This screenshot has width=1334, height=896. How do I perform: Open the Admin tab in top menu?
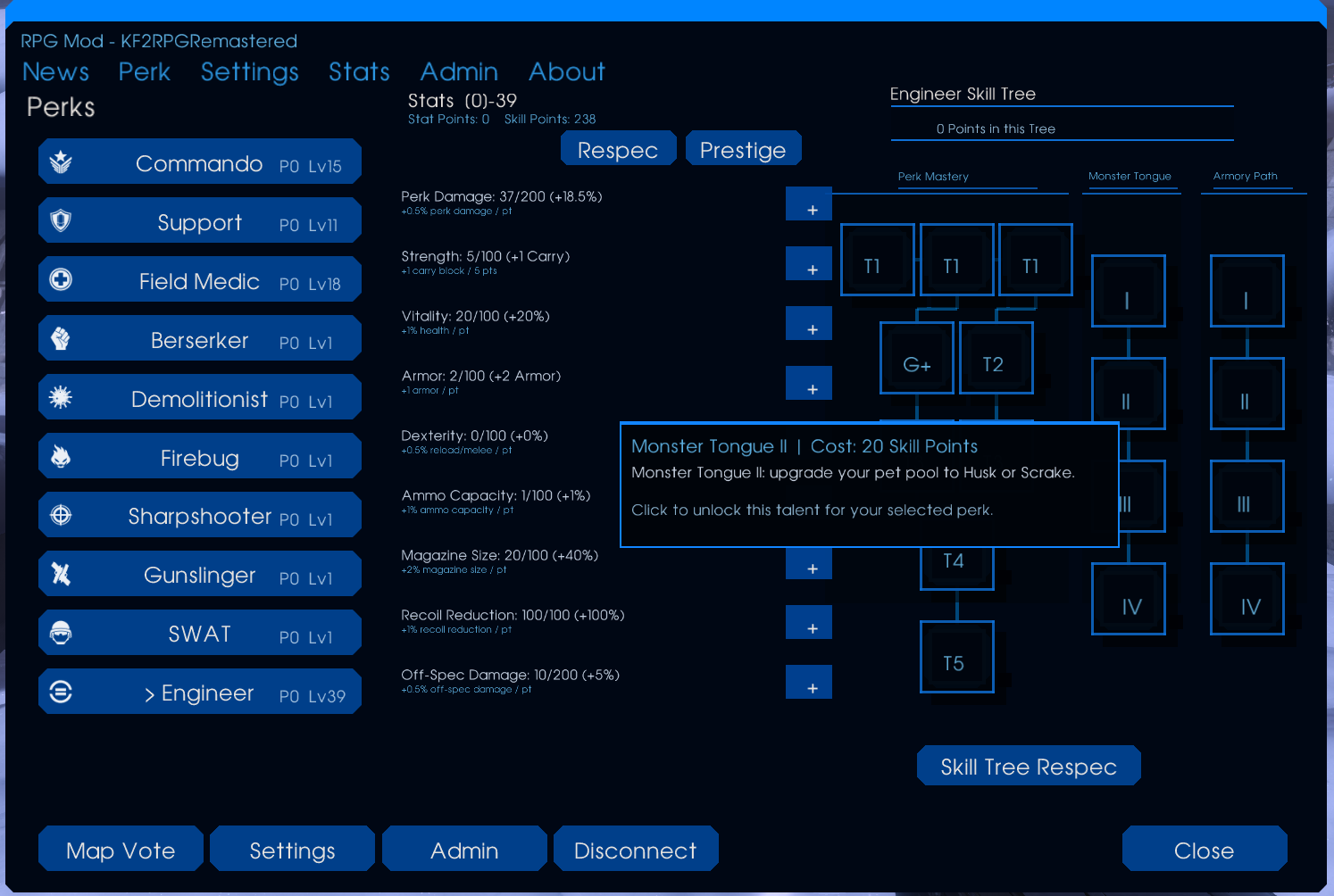pyautogui.click(x=459, y=71)
